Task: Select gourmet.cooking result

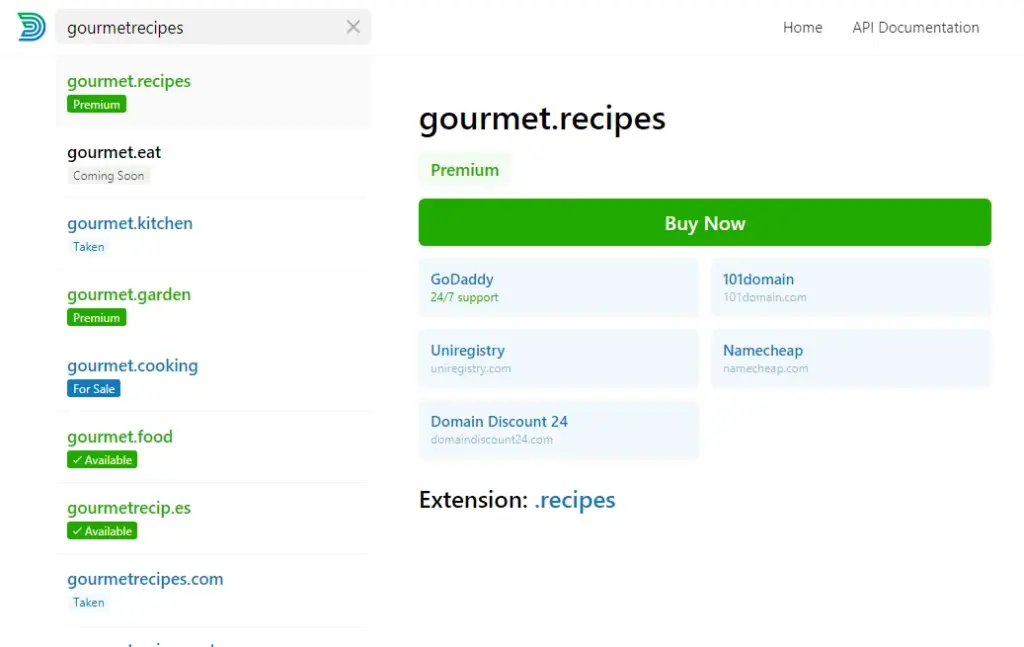Action: (214, 377)
